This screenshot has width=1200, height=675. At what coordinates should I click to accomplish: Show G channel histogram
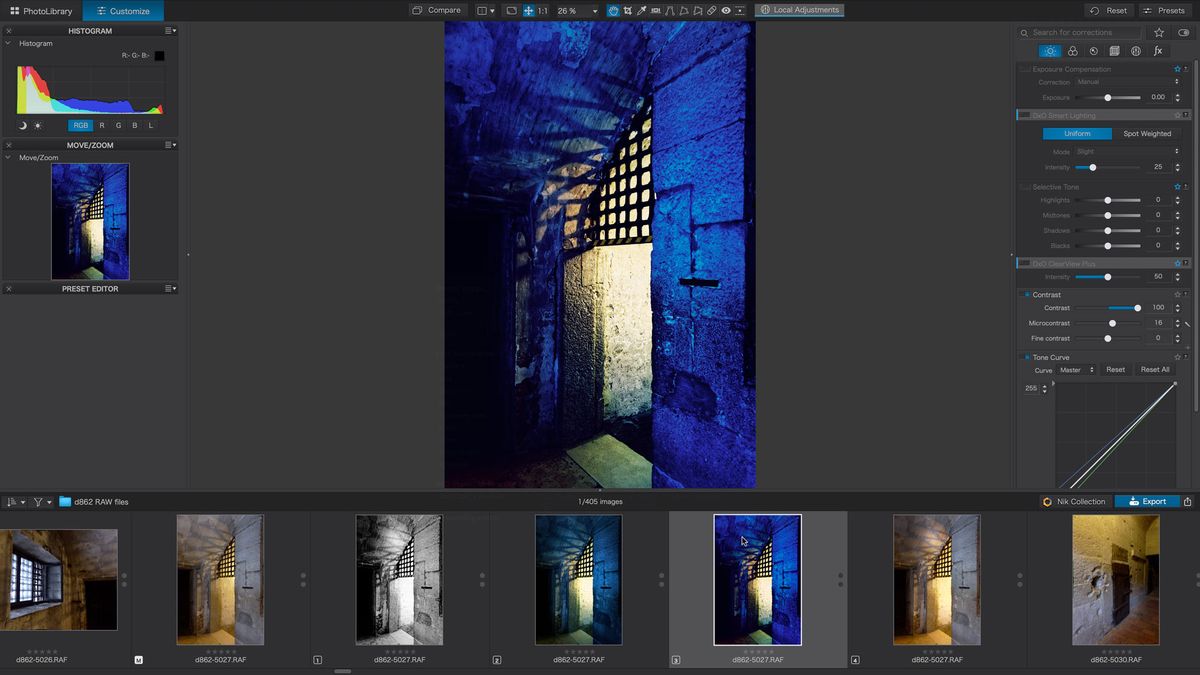click(118, 125)
